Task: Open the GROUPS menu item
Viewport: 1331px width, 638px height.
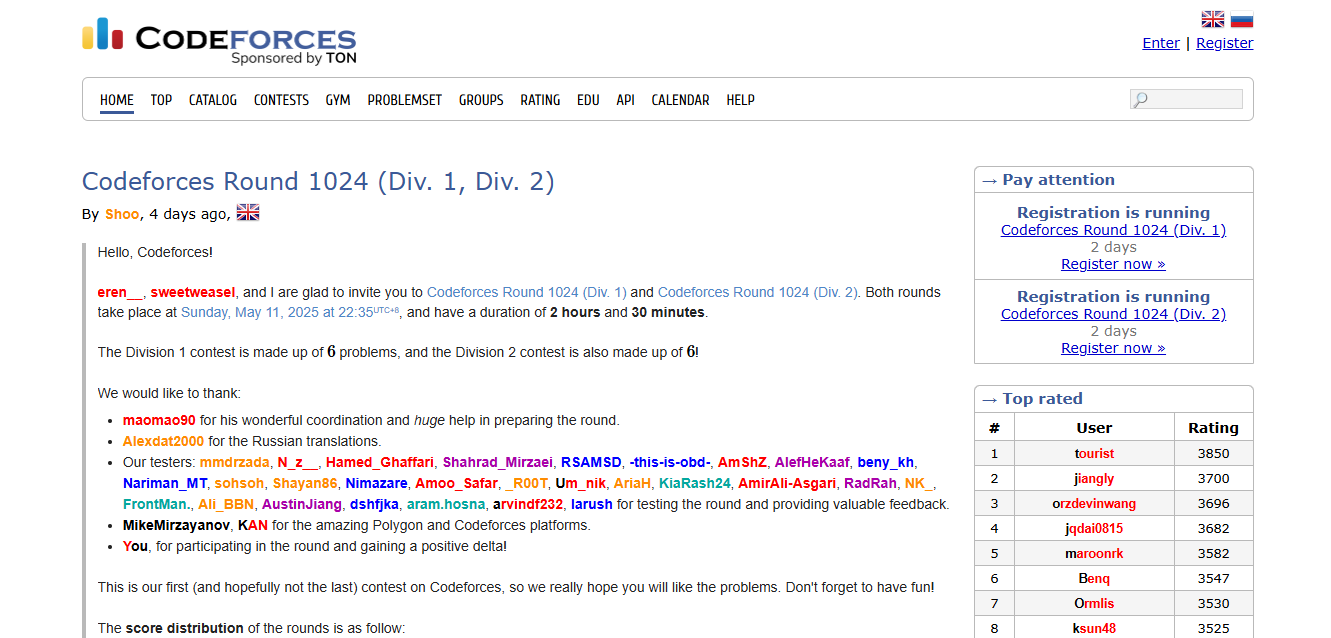Action: [x=481, y=100]
